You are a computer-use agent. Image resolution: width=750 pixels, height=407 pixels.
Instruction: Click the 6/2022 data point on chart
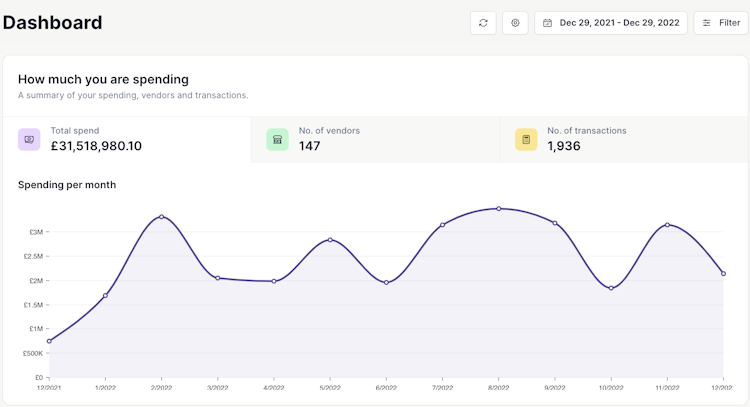click(x=386, y=283)
